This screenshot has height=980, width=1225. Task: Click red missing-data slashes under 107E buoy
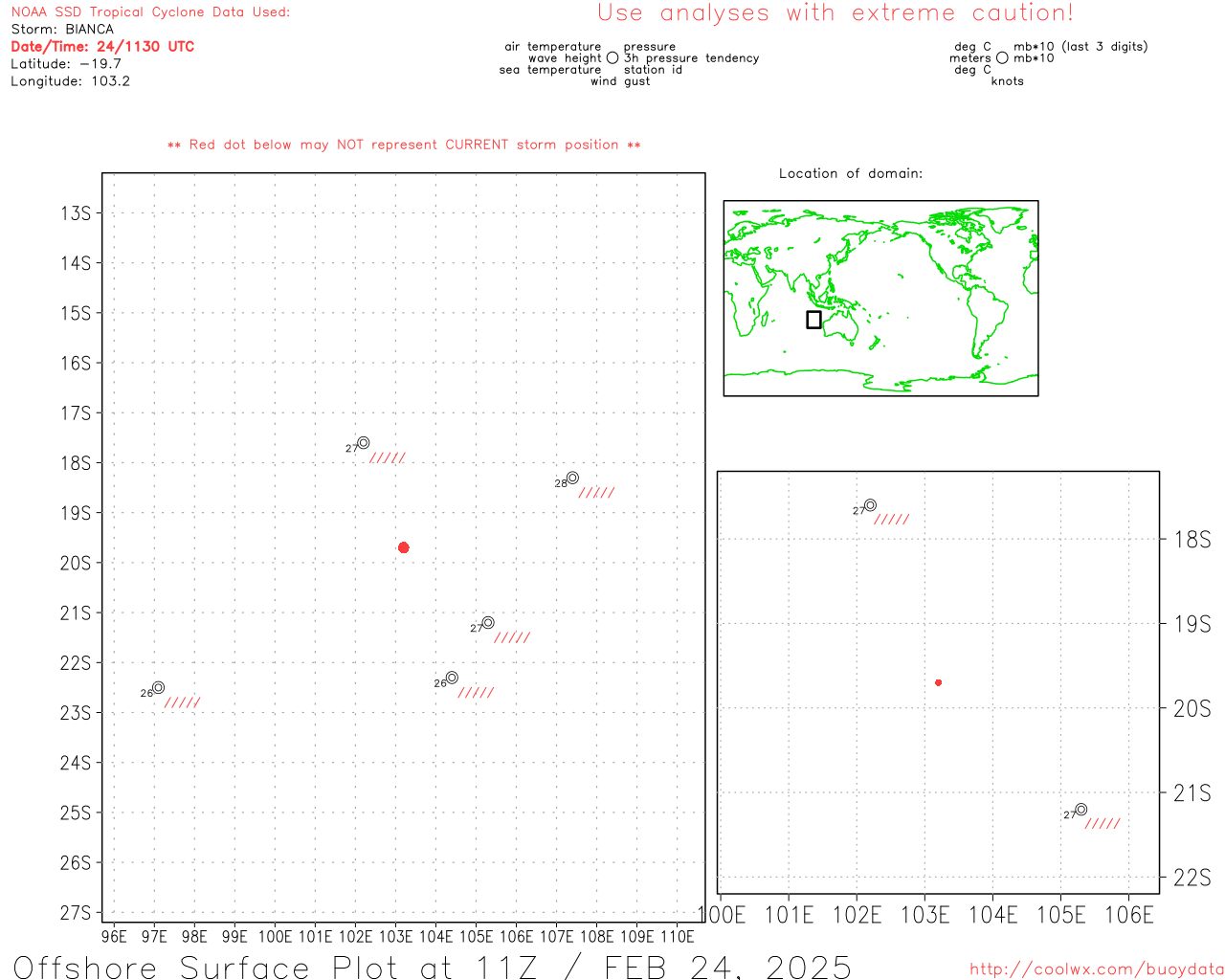pos(597,493)
